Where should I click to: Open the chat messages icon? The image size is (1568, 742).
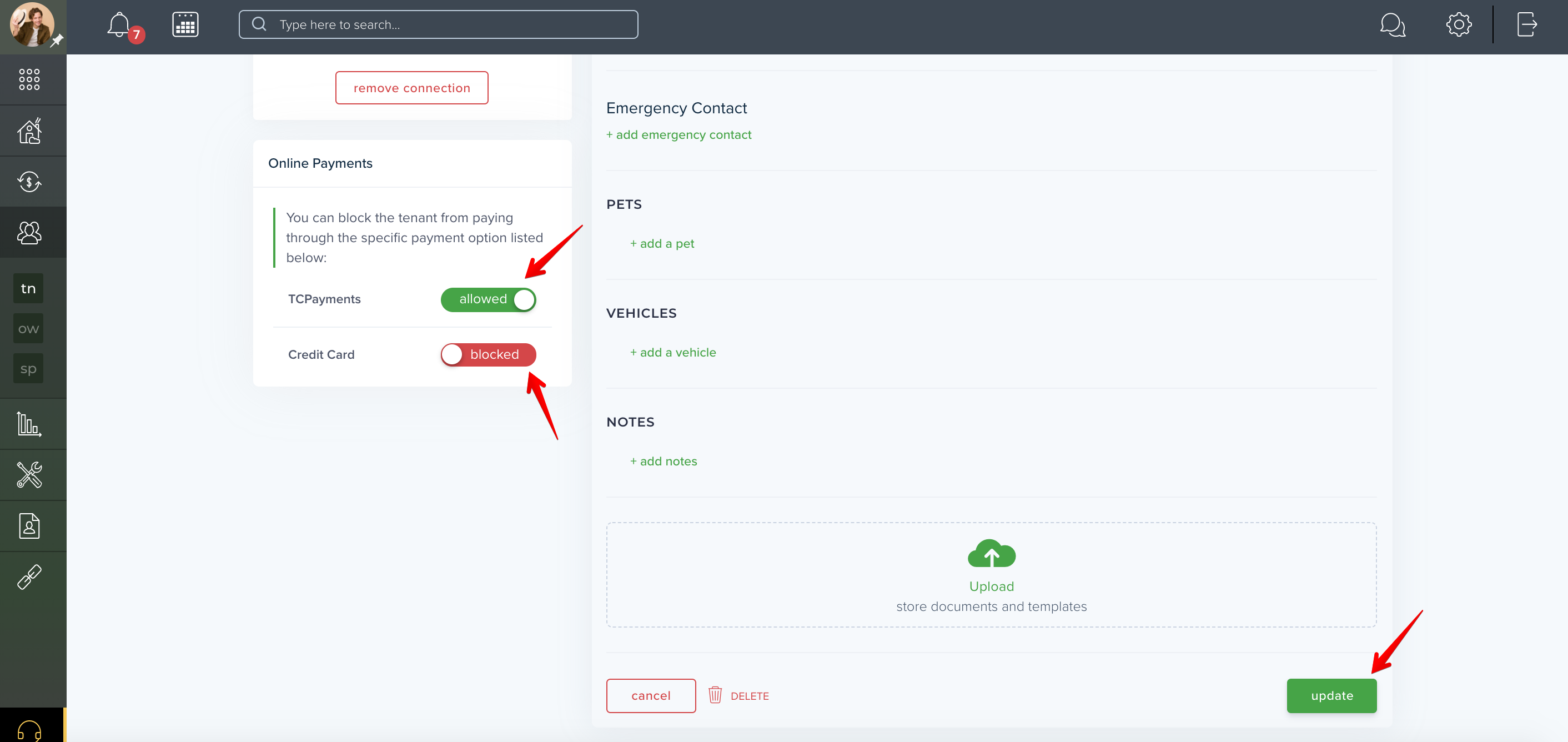(x=1392, y=25)
